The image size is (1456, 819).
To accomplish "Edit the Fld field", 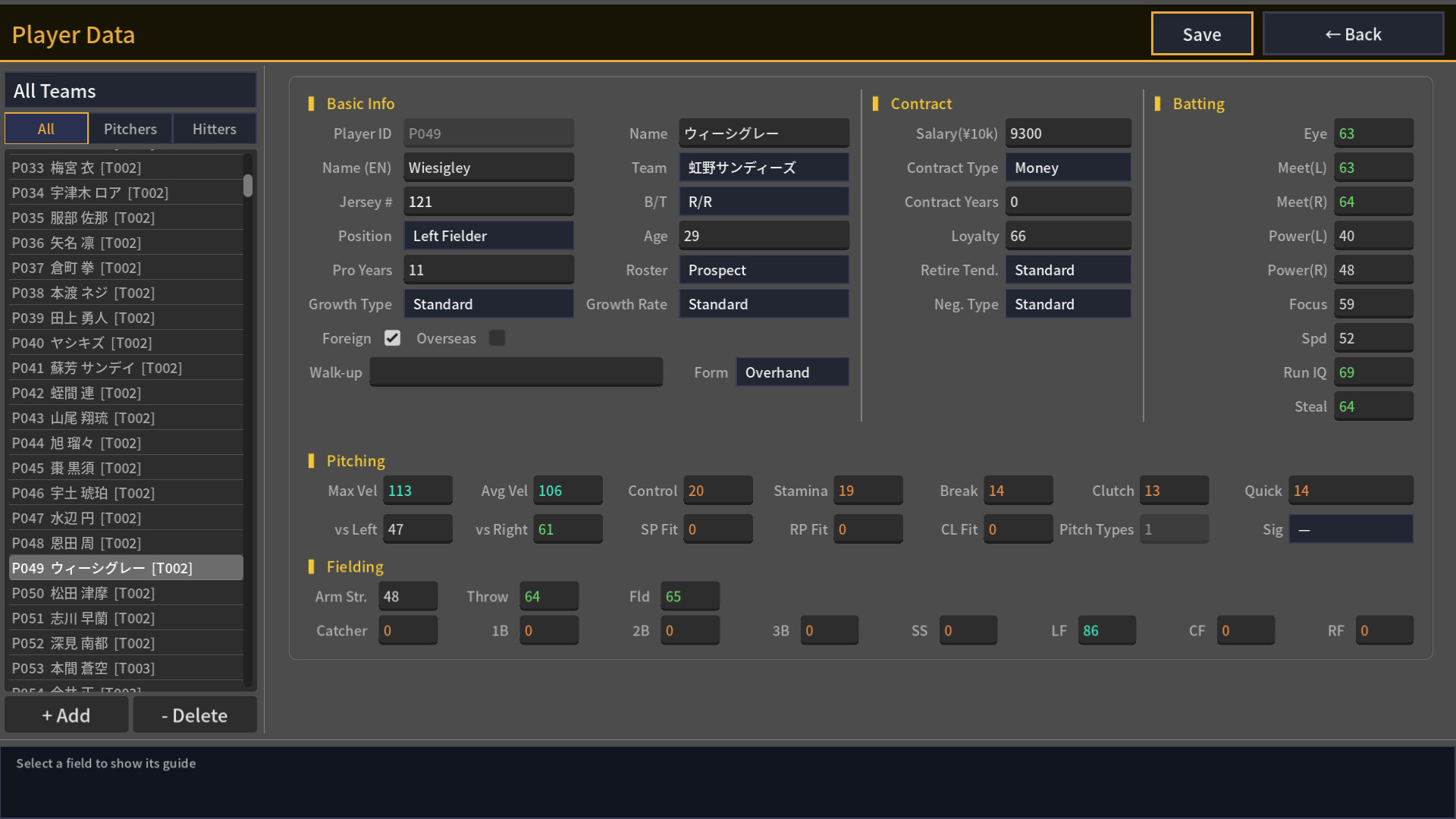I will [x=690, y=597].
